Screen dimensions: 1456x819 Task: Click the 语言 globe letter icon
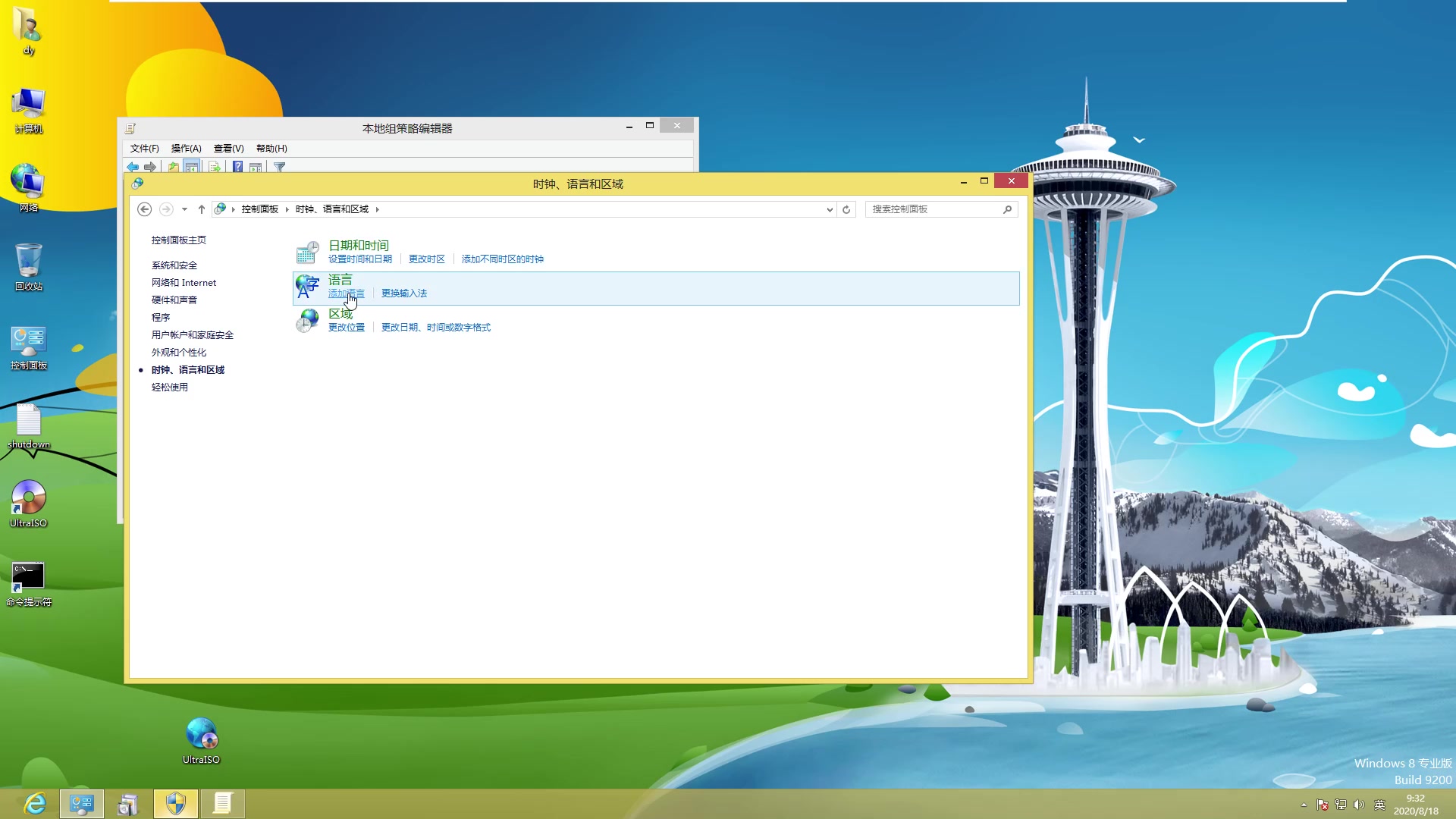tap(307, 287)
